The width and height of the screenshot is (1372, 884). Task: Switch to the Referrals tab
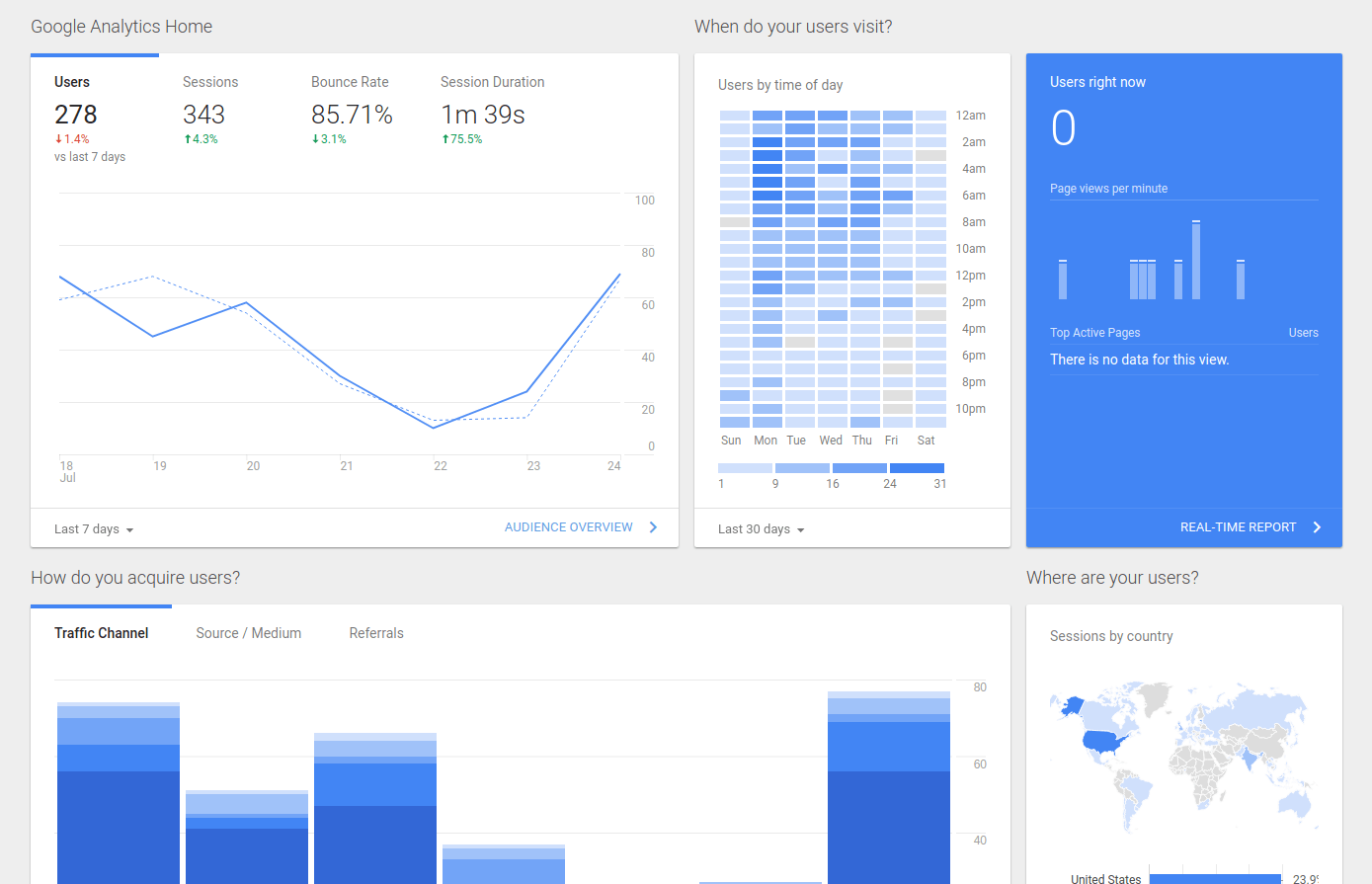pos(376,633)
